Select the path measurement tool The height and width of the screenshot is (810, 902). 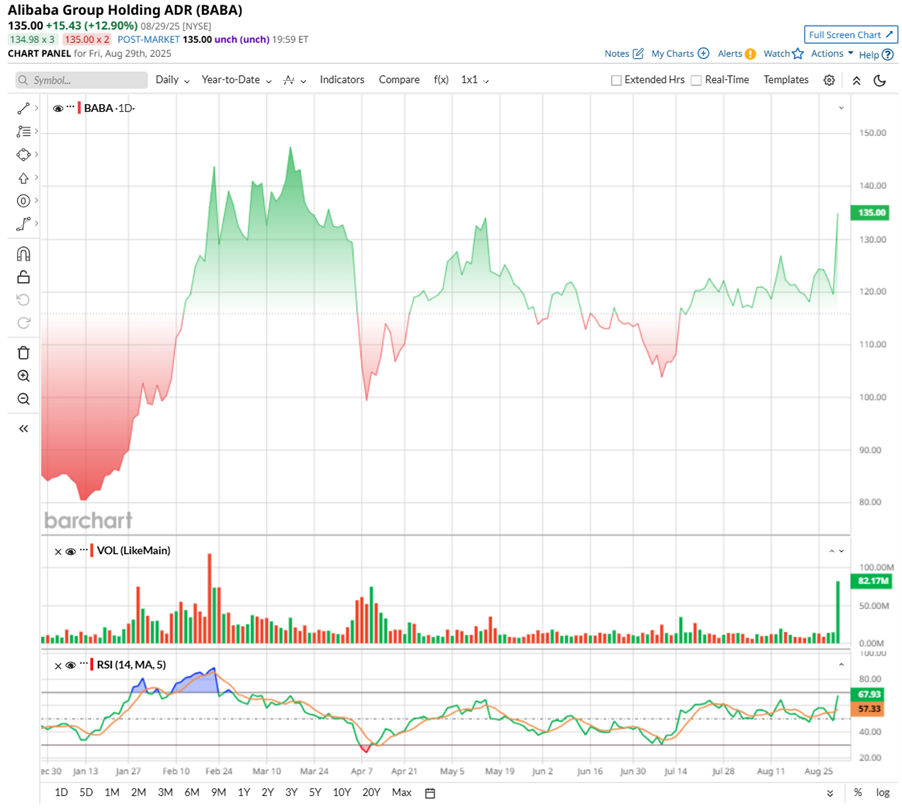click(x=23, y=224)
